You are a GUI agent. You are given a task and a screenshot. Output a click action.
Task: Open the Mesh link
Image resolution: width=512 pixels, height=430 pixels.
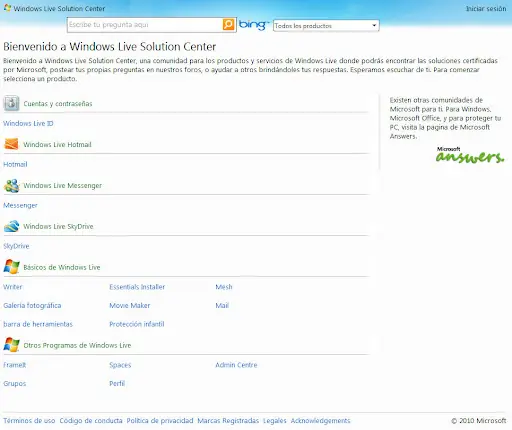coord(224,287)
